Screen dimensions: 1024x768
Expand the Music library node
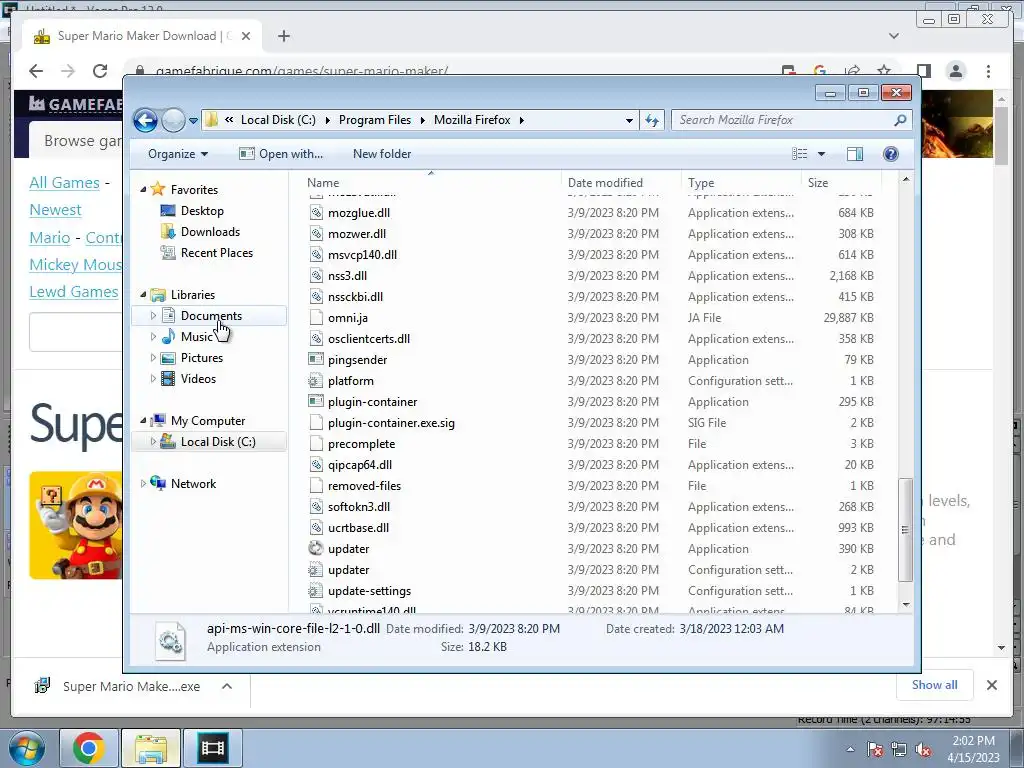point(153,337)
